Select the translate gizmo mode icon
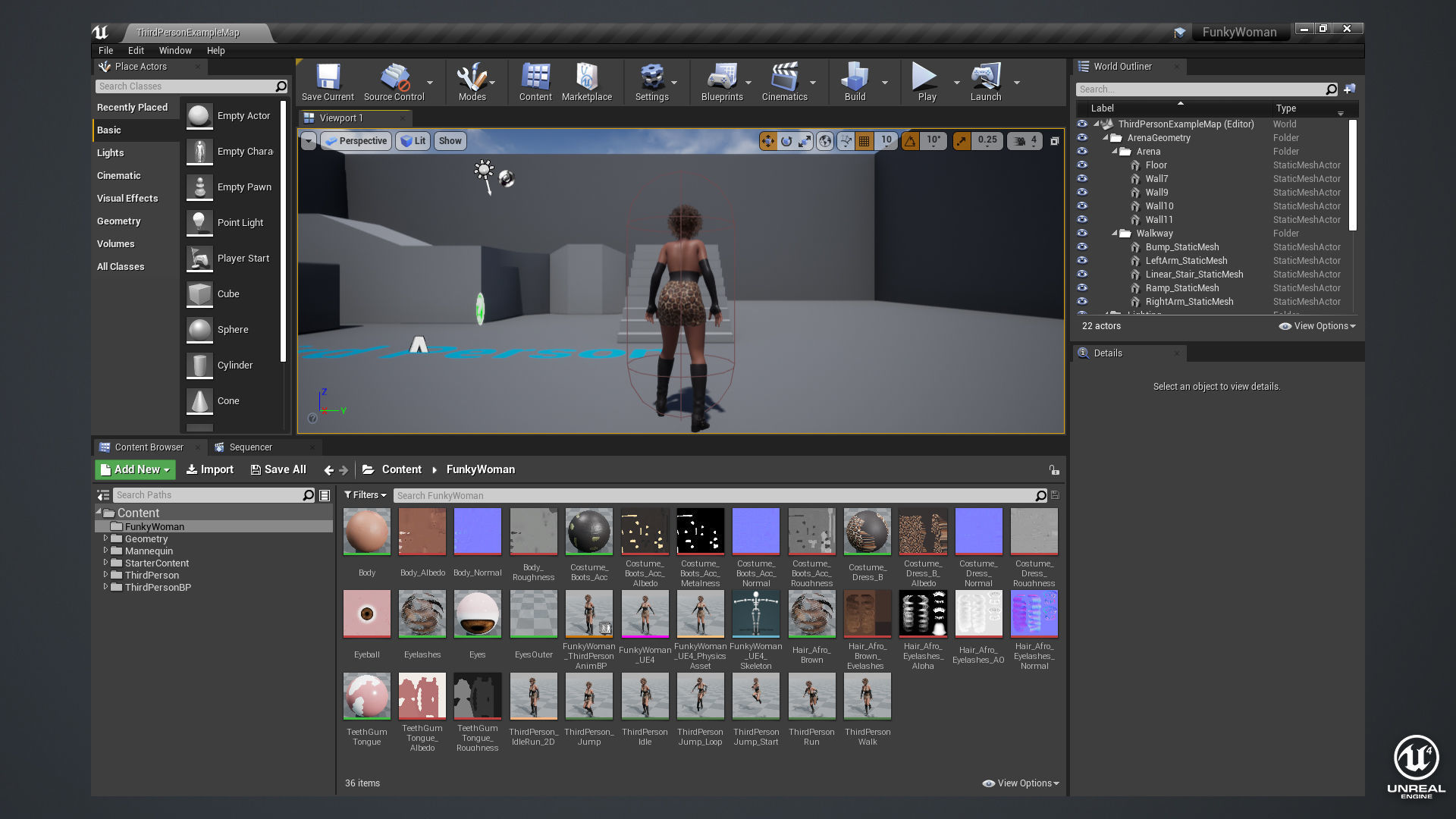Viewport: 1456px width, 819px height. pyautogui.click(x=768, y=141)
